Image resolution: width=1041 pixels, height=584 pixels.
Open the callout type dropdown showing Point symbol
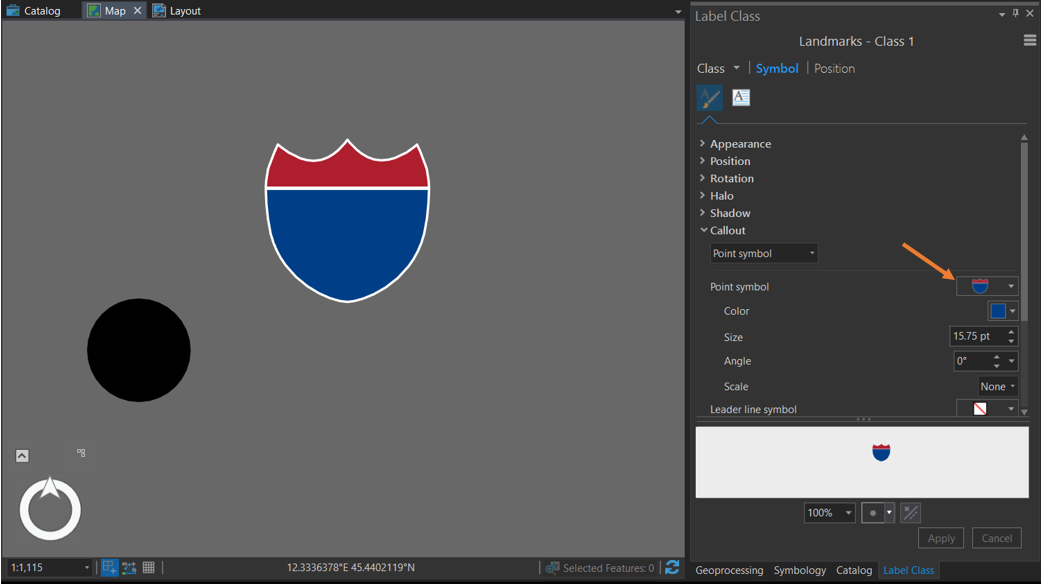(763, 253)
